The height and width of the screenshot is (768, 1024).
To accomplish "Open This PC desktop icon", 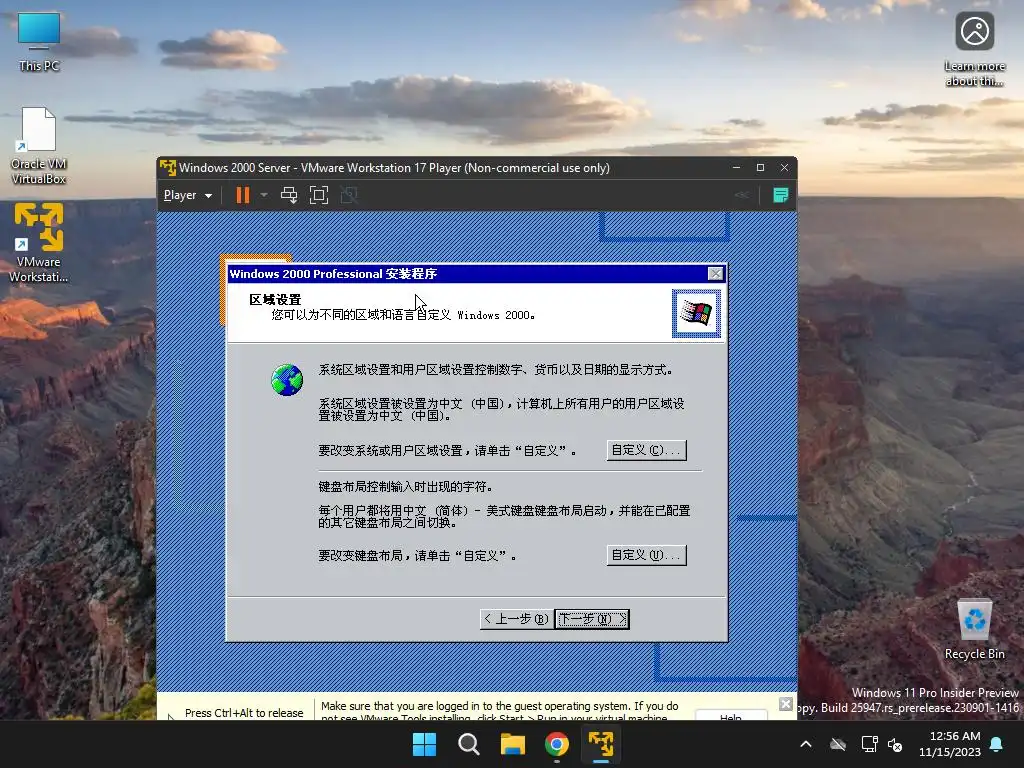I will coord(39,42).
